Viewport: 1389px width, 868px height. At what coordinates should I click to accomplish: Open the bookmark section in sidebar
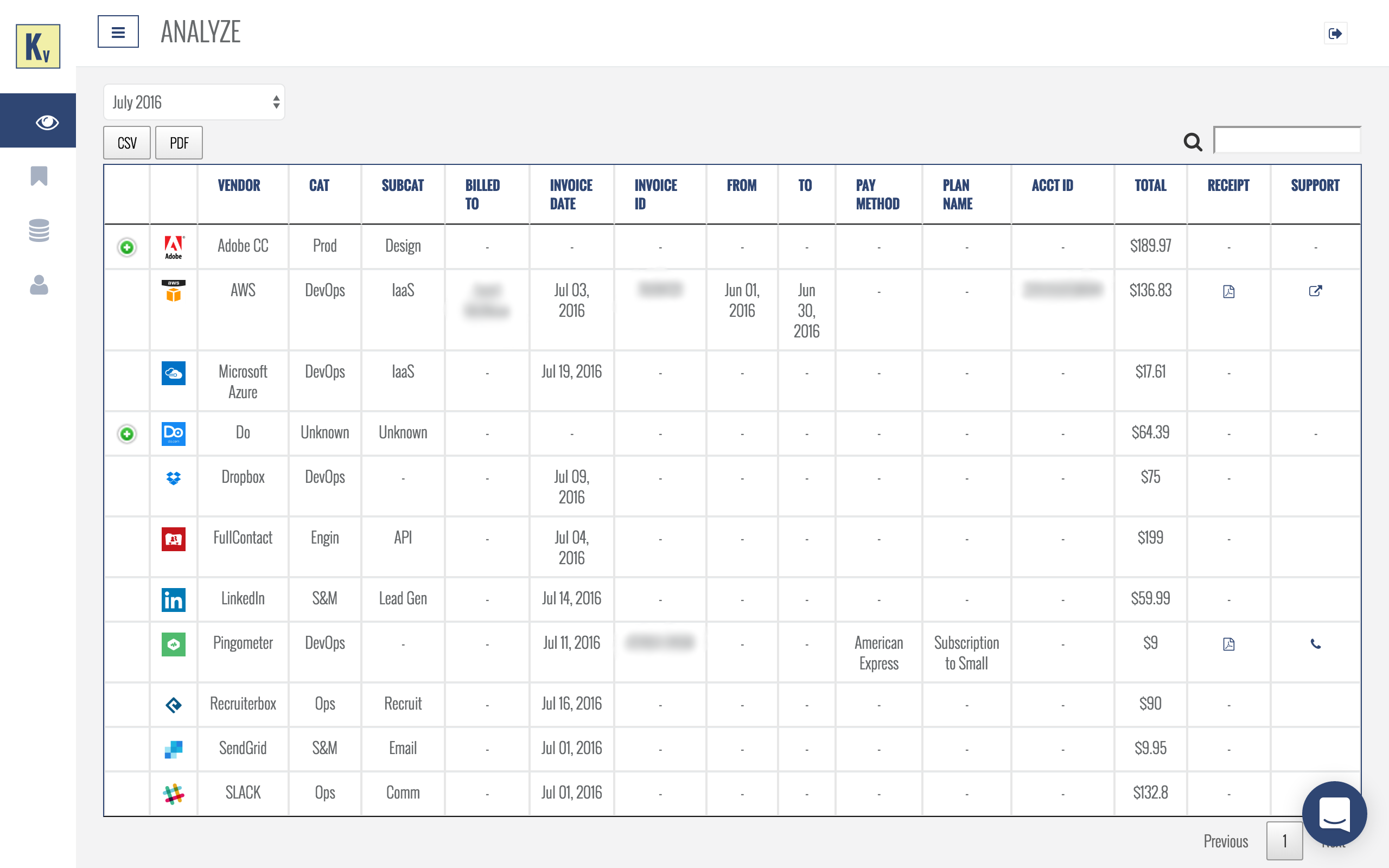(39, 176)
